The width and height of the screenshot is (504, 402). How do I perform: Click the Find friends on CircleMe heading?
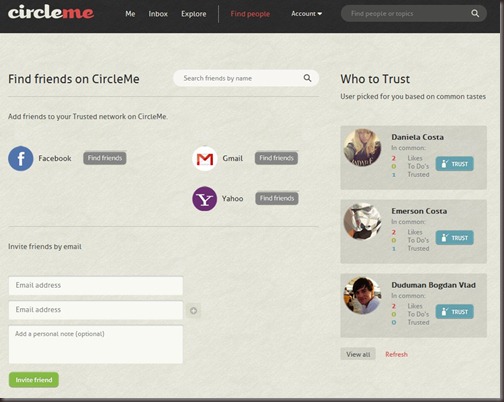[74, 79]
